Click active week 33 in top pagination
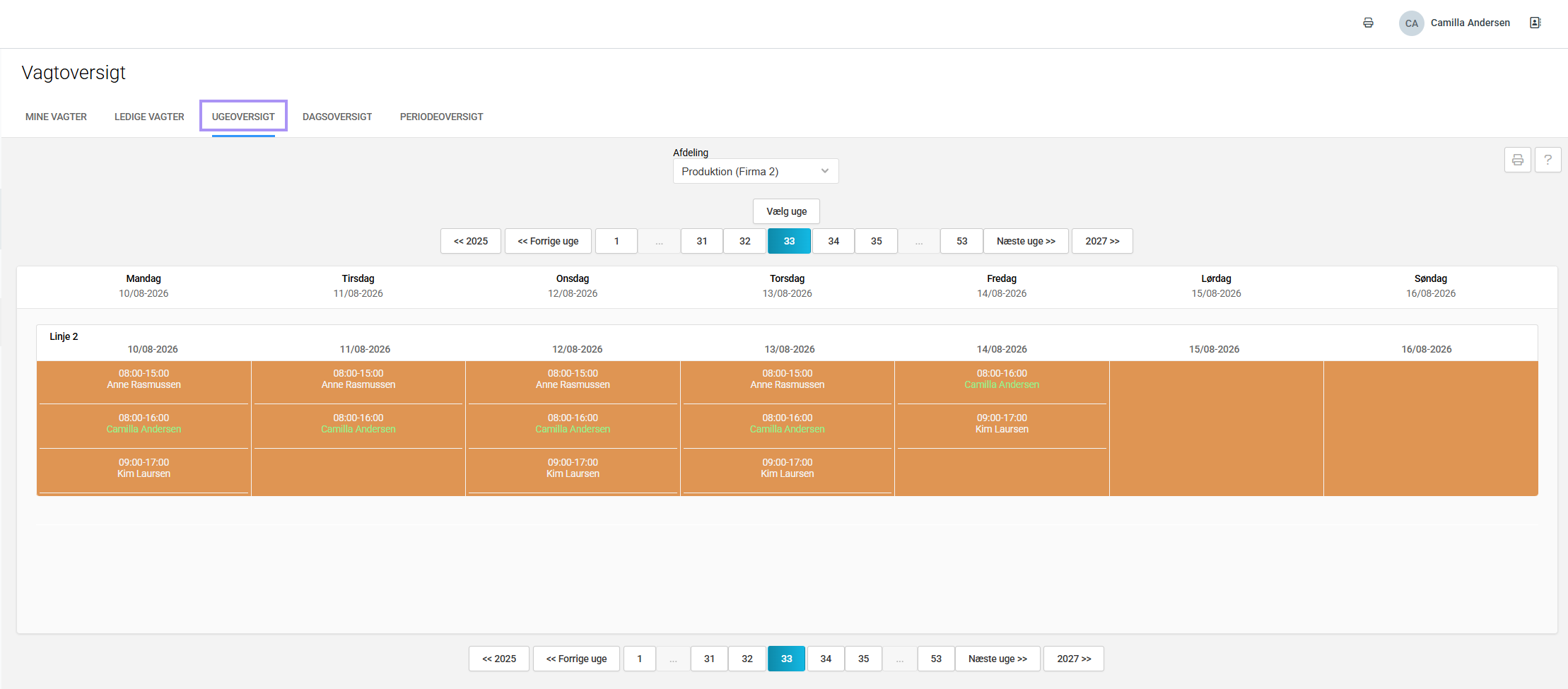The height and width of the screenshot is (689, 1568). click(789, 241)
